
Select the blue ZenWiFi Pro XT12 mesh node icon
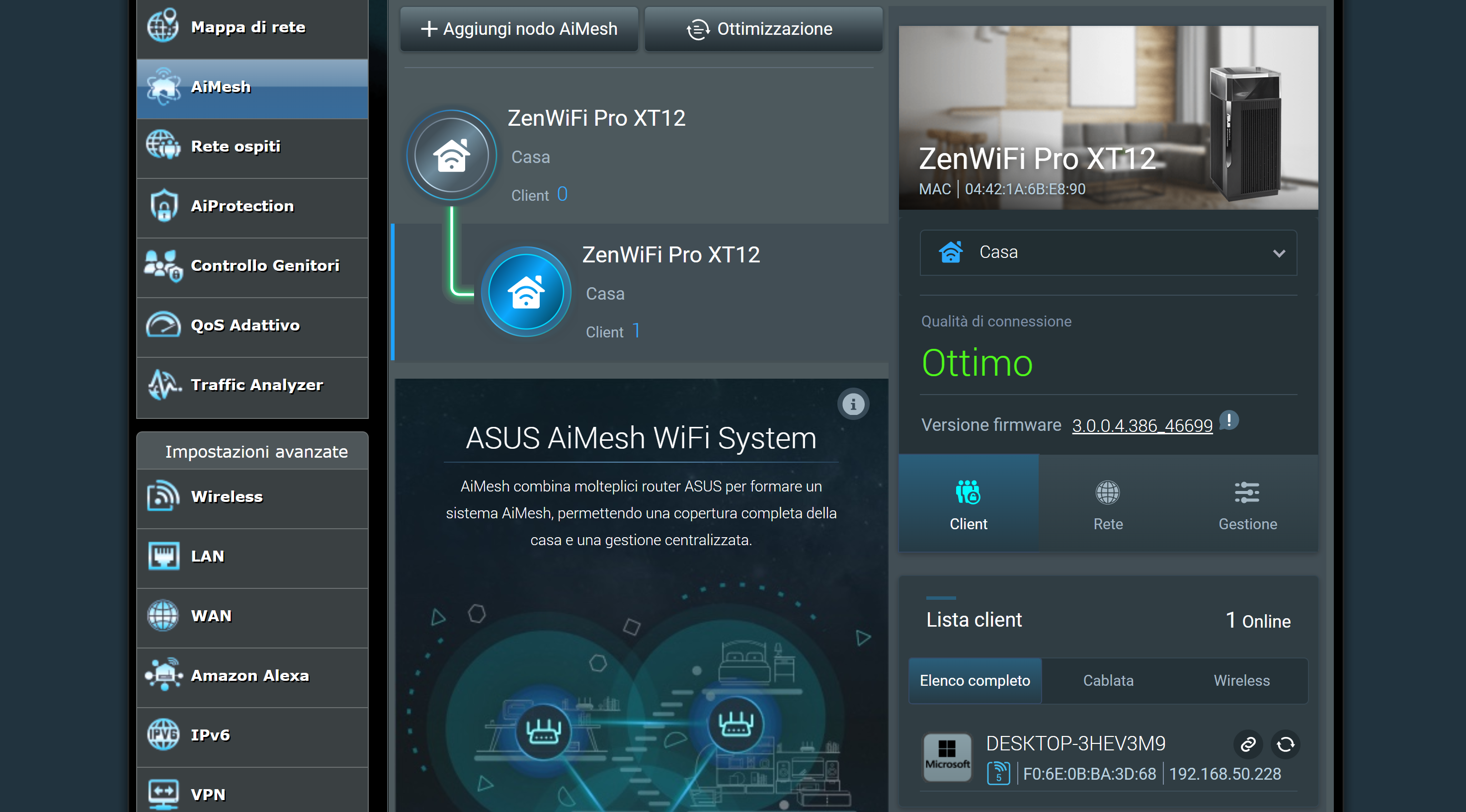(526, 291)
